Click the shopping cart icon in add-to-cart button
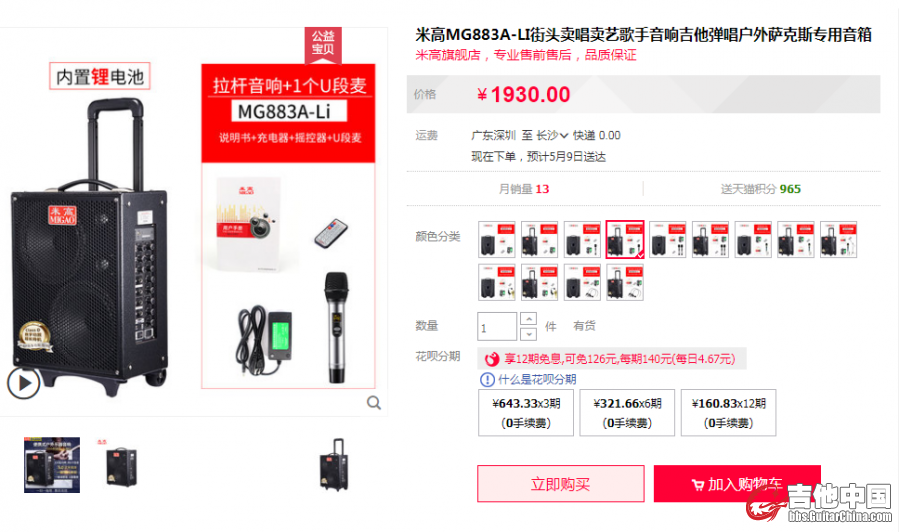The width and height of the screenshot is (899, 532). click(698, 486)
